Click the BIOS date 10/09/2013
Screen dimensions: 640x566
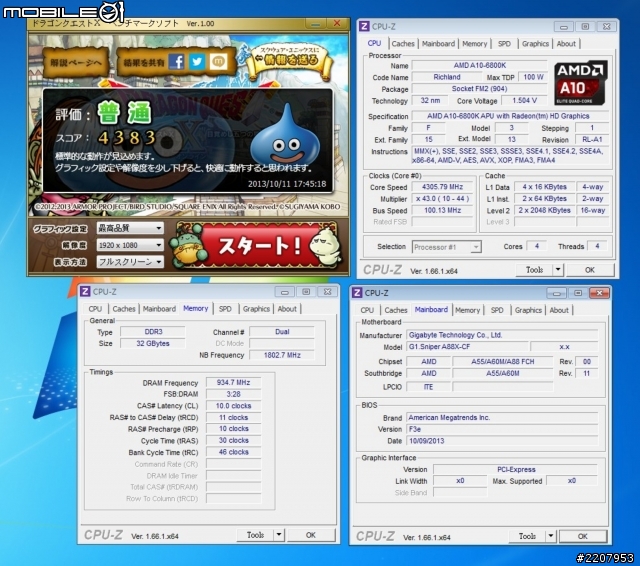point(502,441)
